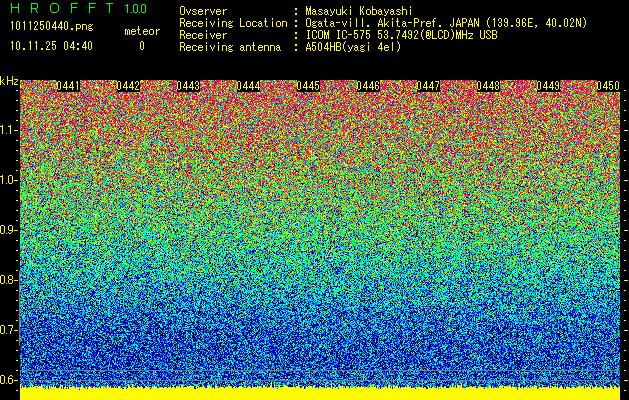Click observer name Masayuki Kobayashi
629x400 pixels.
[x=359, y=11]
